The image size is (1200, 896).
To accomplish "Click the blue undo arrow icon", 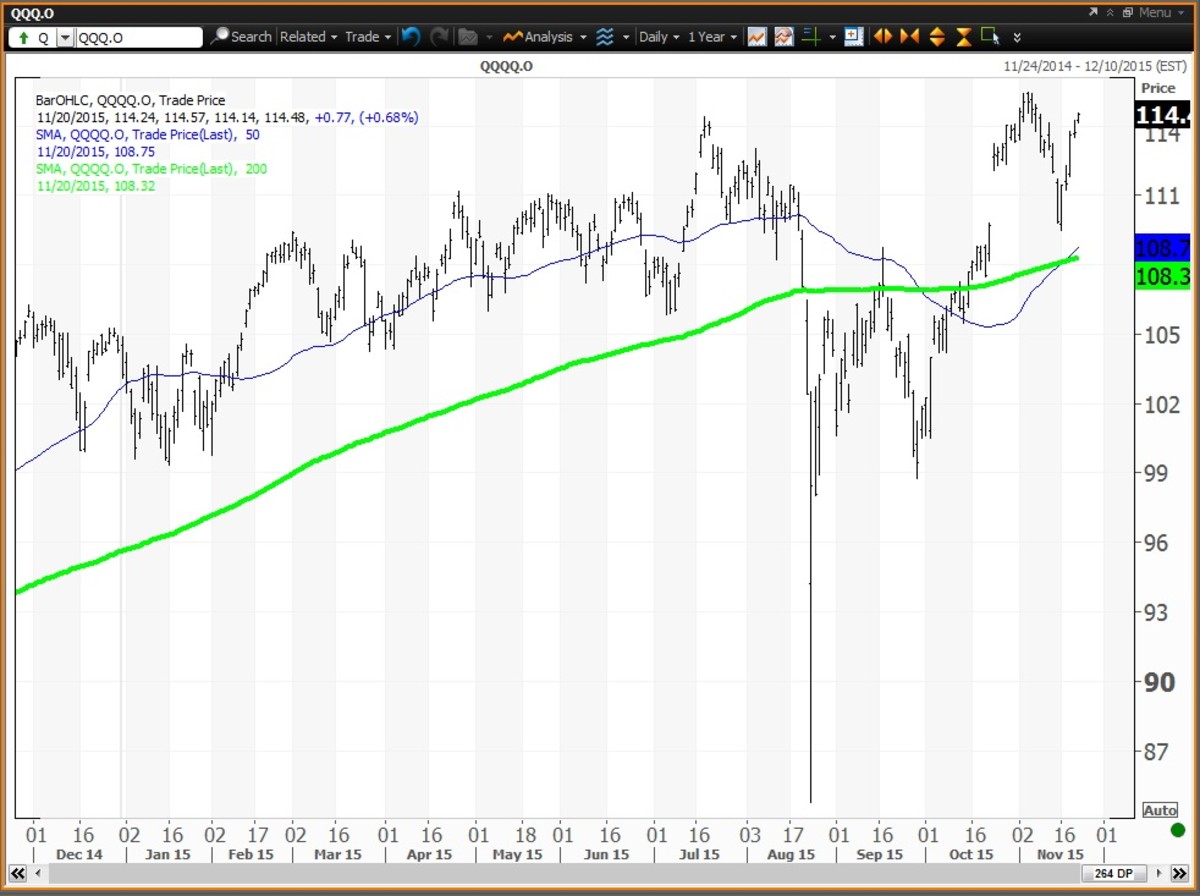I will pyautogui.click(x=410, y=37).
